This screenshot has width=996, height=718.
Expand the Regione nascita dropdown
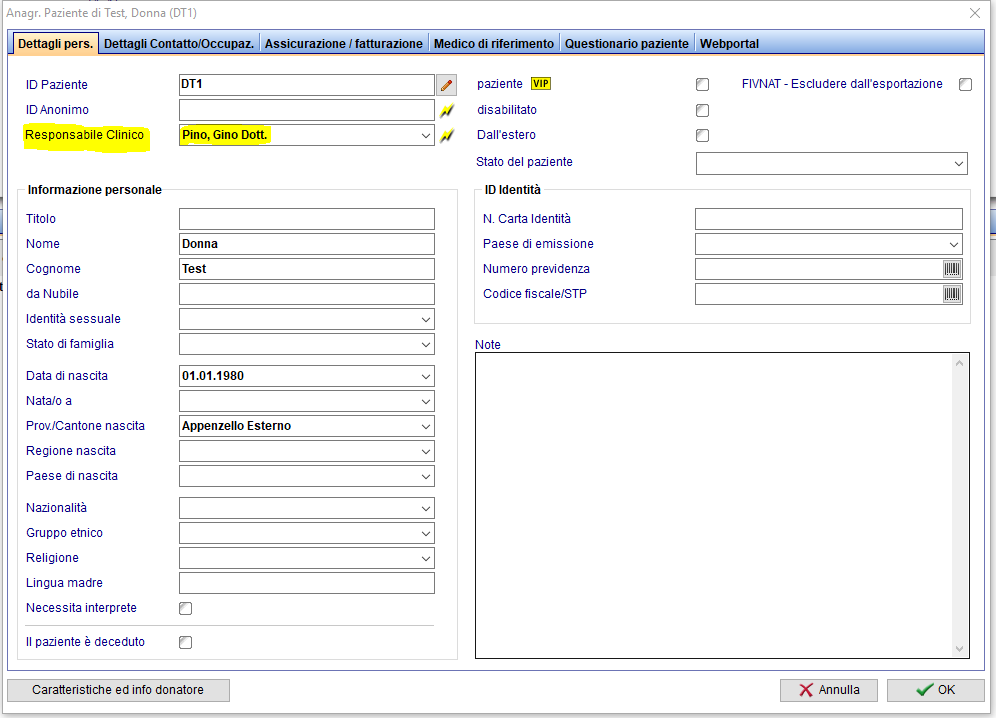coord(426,452)
